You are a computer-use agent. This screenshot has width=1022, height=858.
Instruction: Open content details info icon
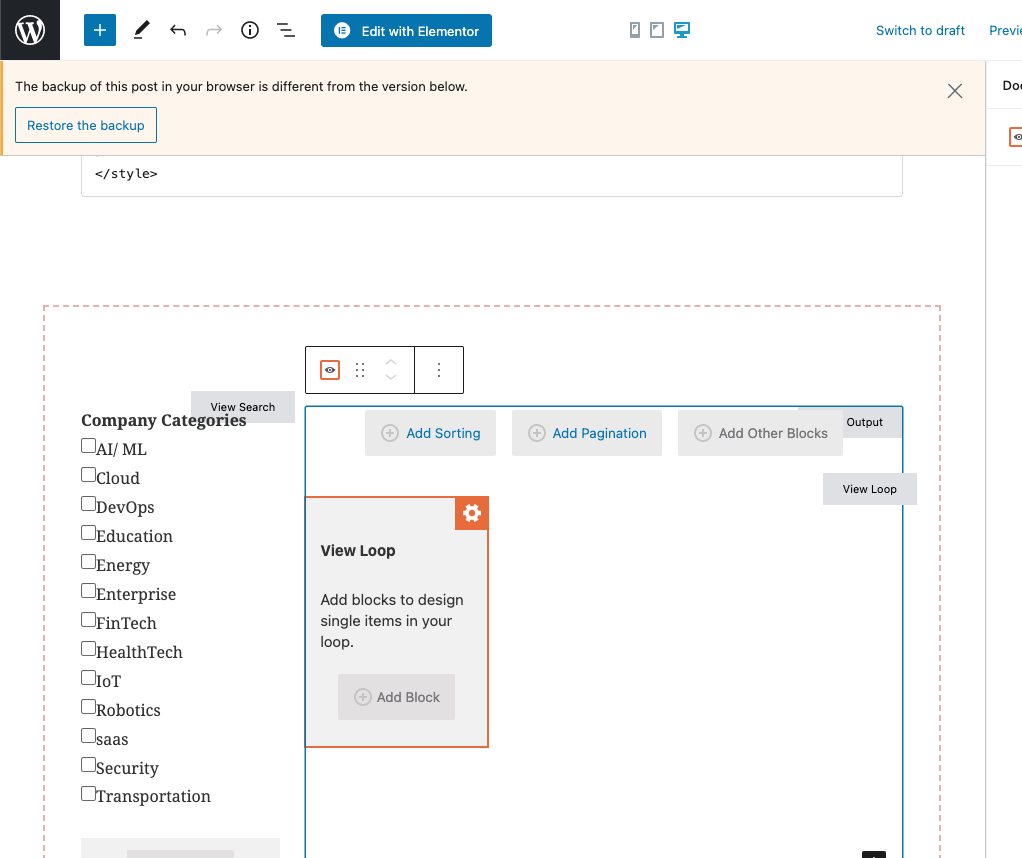click(x=250, y=30)
